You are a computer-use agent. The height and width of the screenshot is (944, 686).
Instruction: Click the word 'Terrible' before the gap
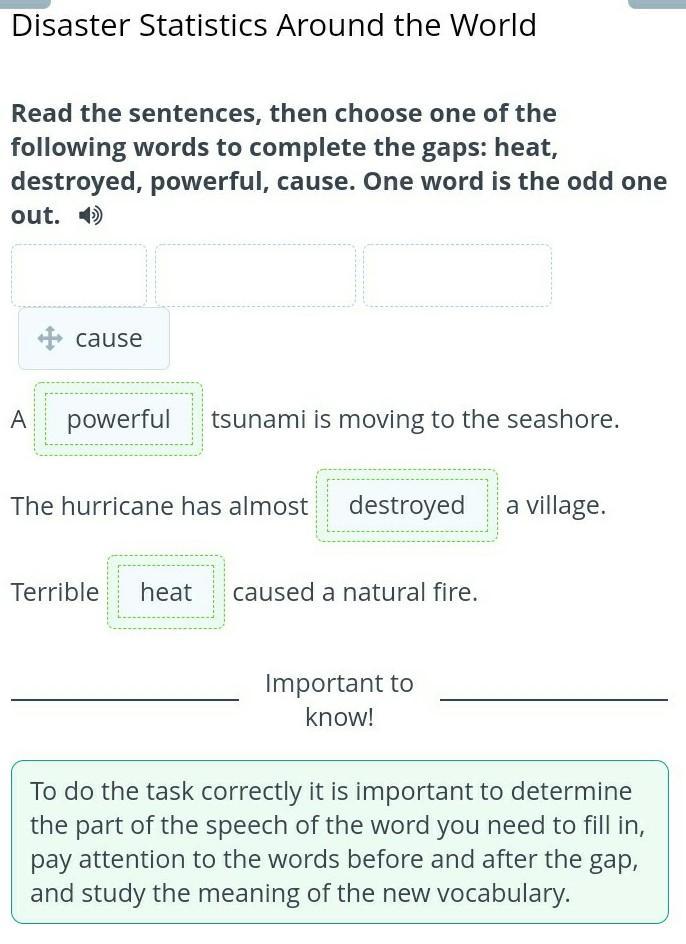point(55,592)
